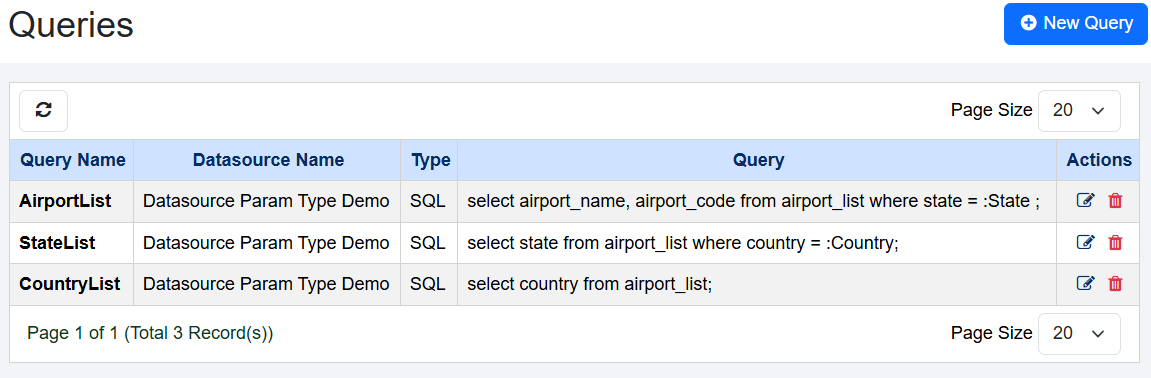Delete the AirportList query
The image size is (1151, 378).
[x=1115, y=200]
